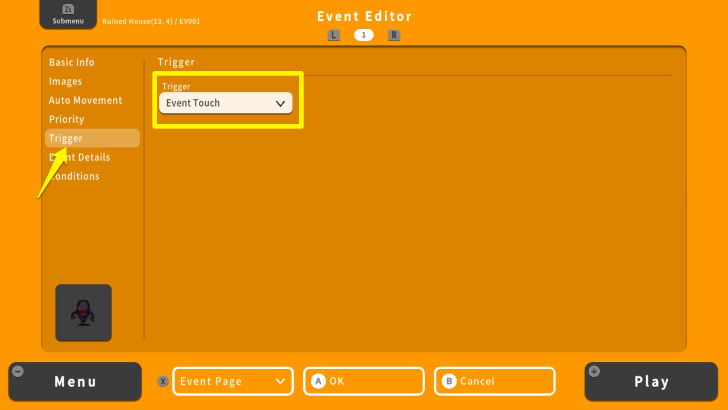Open the Priority section
The height and width of the screenshot is (410, 728).
(x=66, y=119)
